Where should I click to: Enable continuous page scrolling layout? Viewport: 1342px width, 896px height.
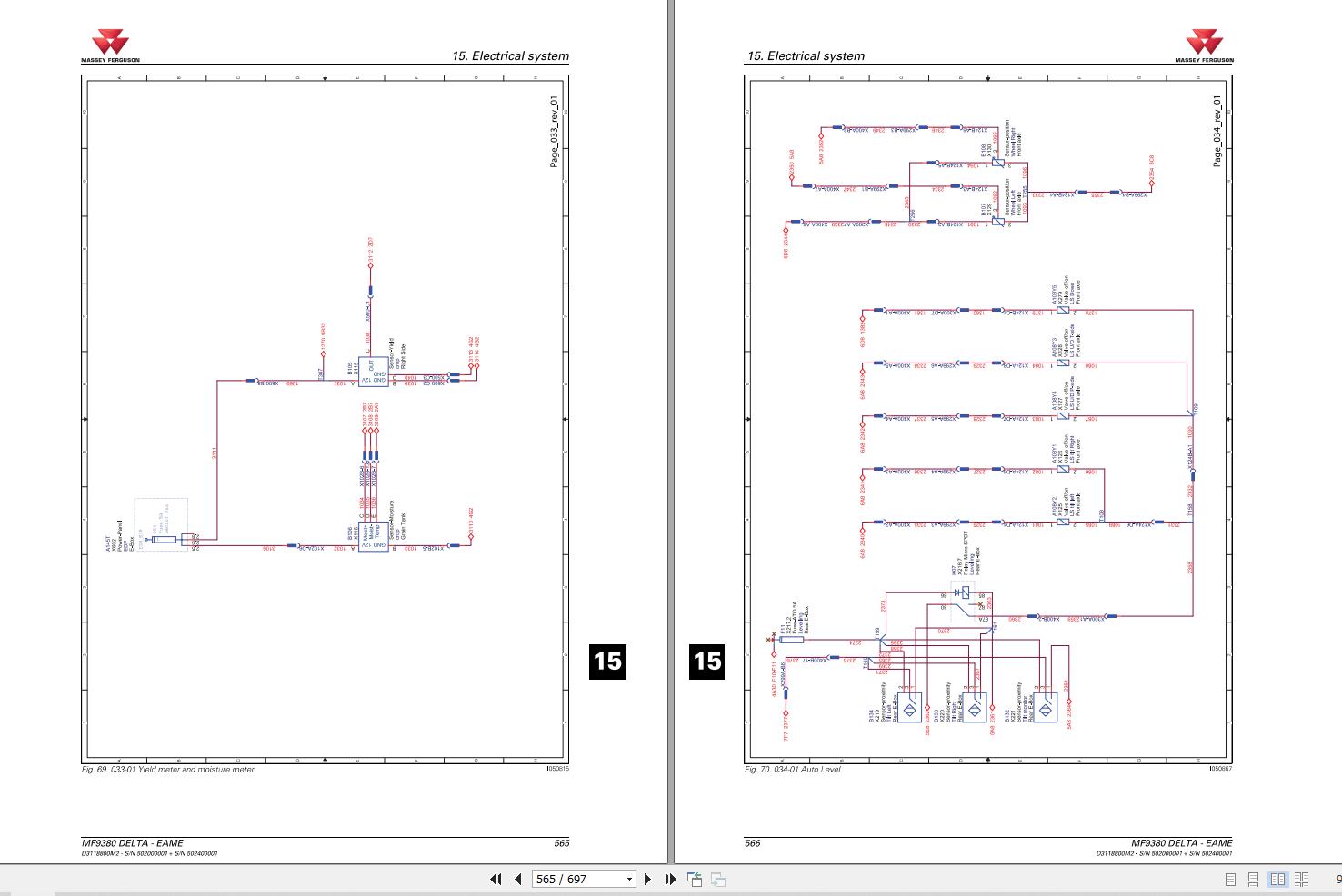(x=1253, y=879)
